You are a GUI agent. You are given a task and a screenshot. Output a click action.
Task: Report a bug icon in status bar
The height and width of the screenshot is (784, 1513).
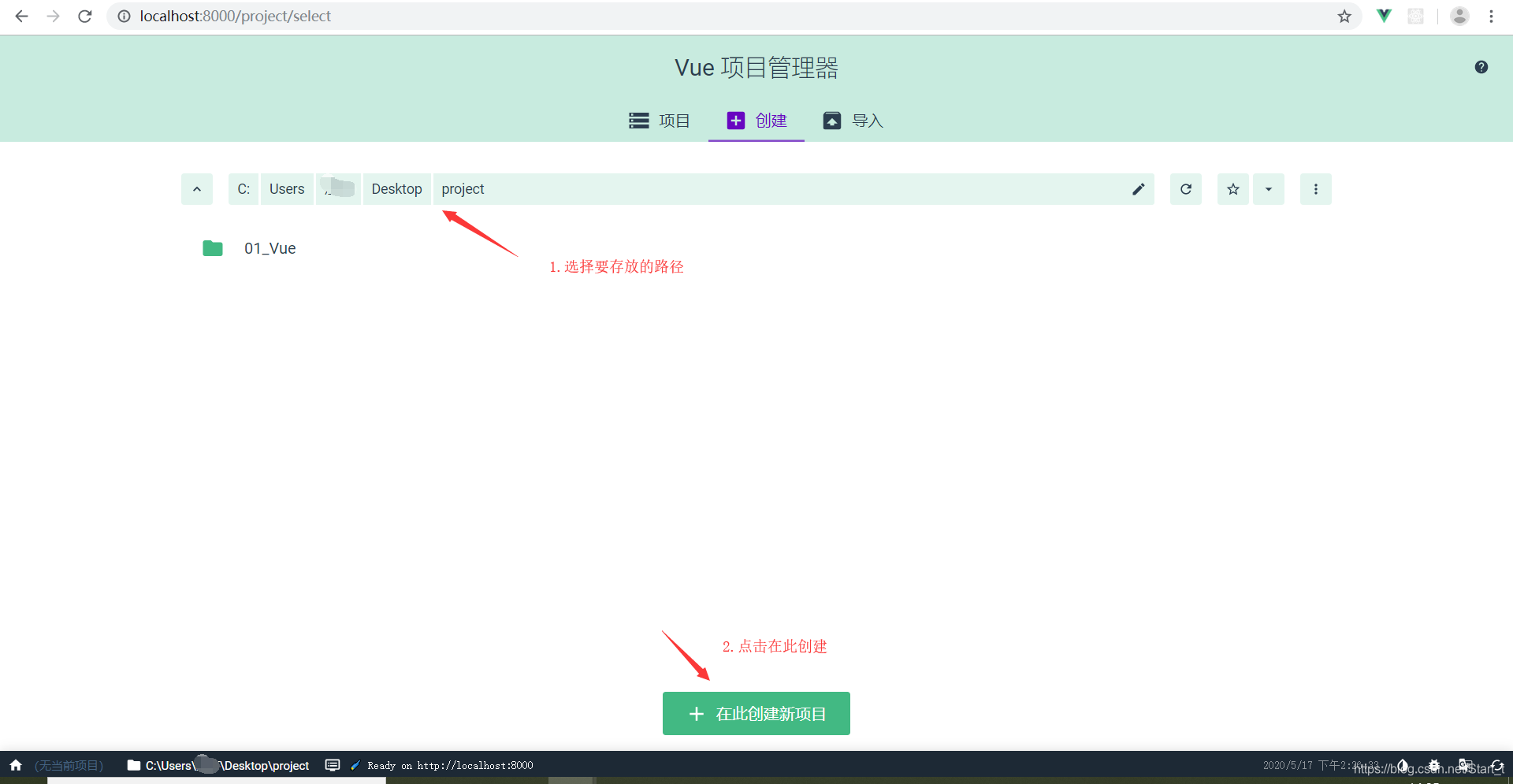point(1434,765)
